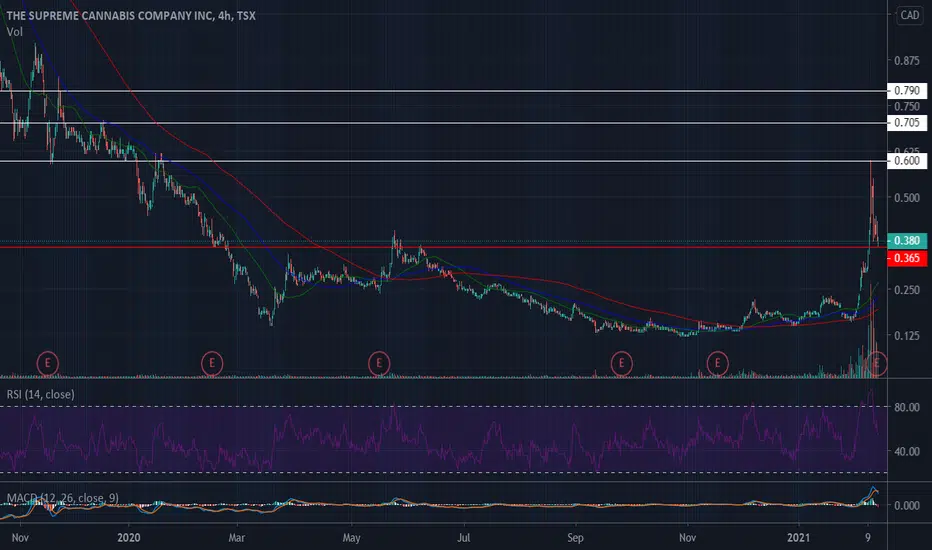Select the MACD 0.000 scale value
The width and height of the screenshot is (932, 550).
[906, 505]
